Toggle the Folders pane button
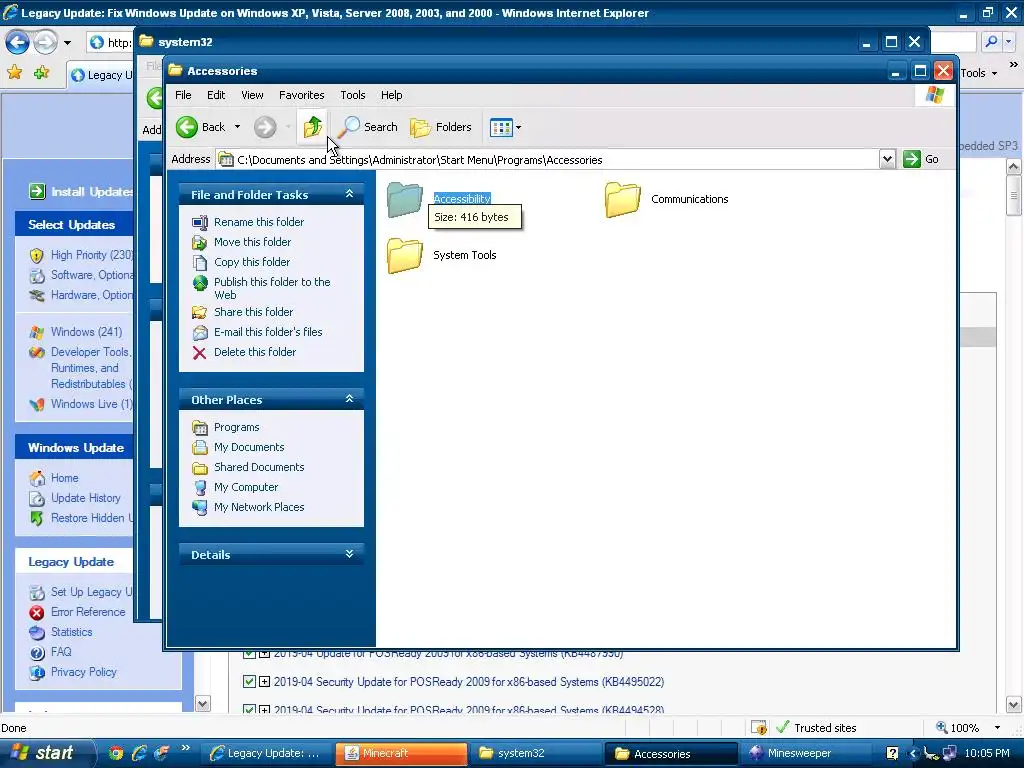Viewport: 1024px width, 768px height. 441,127
